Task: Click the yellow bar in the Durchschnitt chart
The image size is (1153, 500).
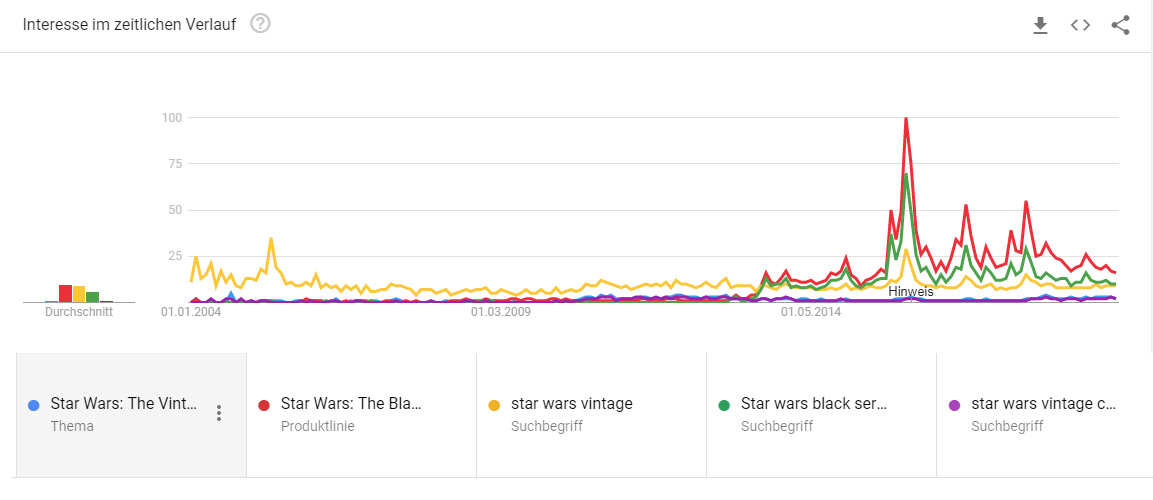Action: [x=79, y=294]
